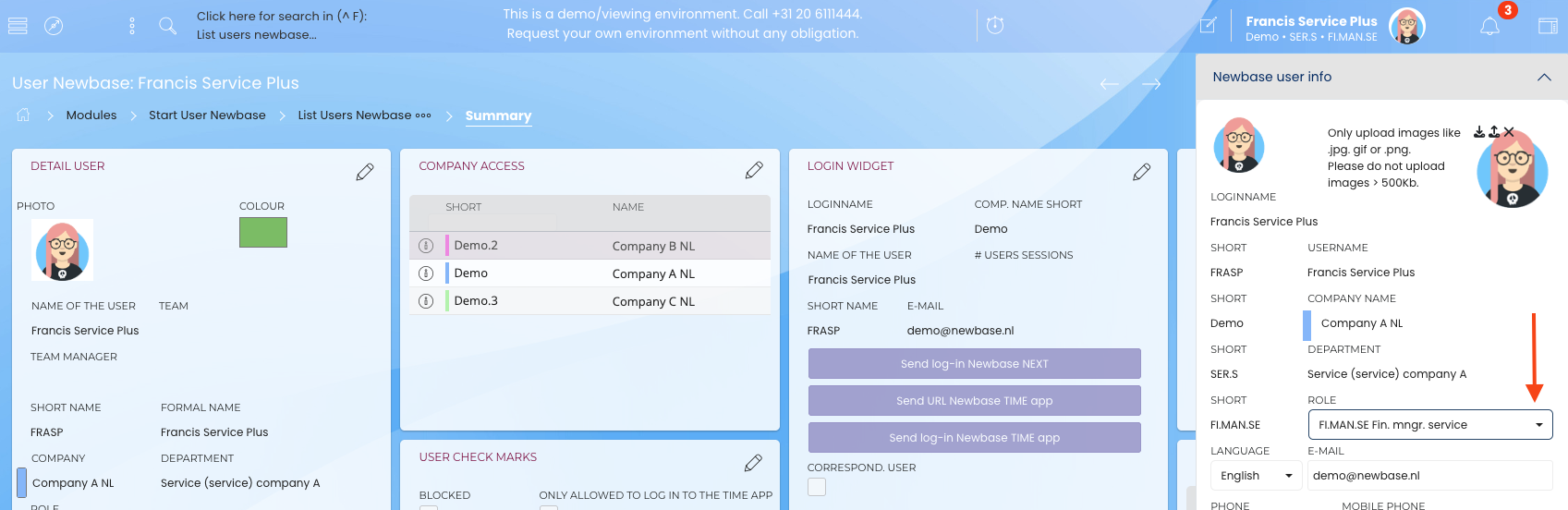Open Modules breadcrumb
This screenshot has height=510, width=1568.
[x=91, y=115]
